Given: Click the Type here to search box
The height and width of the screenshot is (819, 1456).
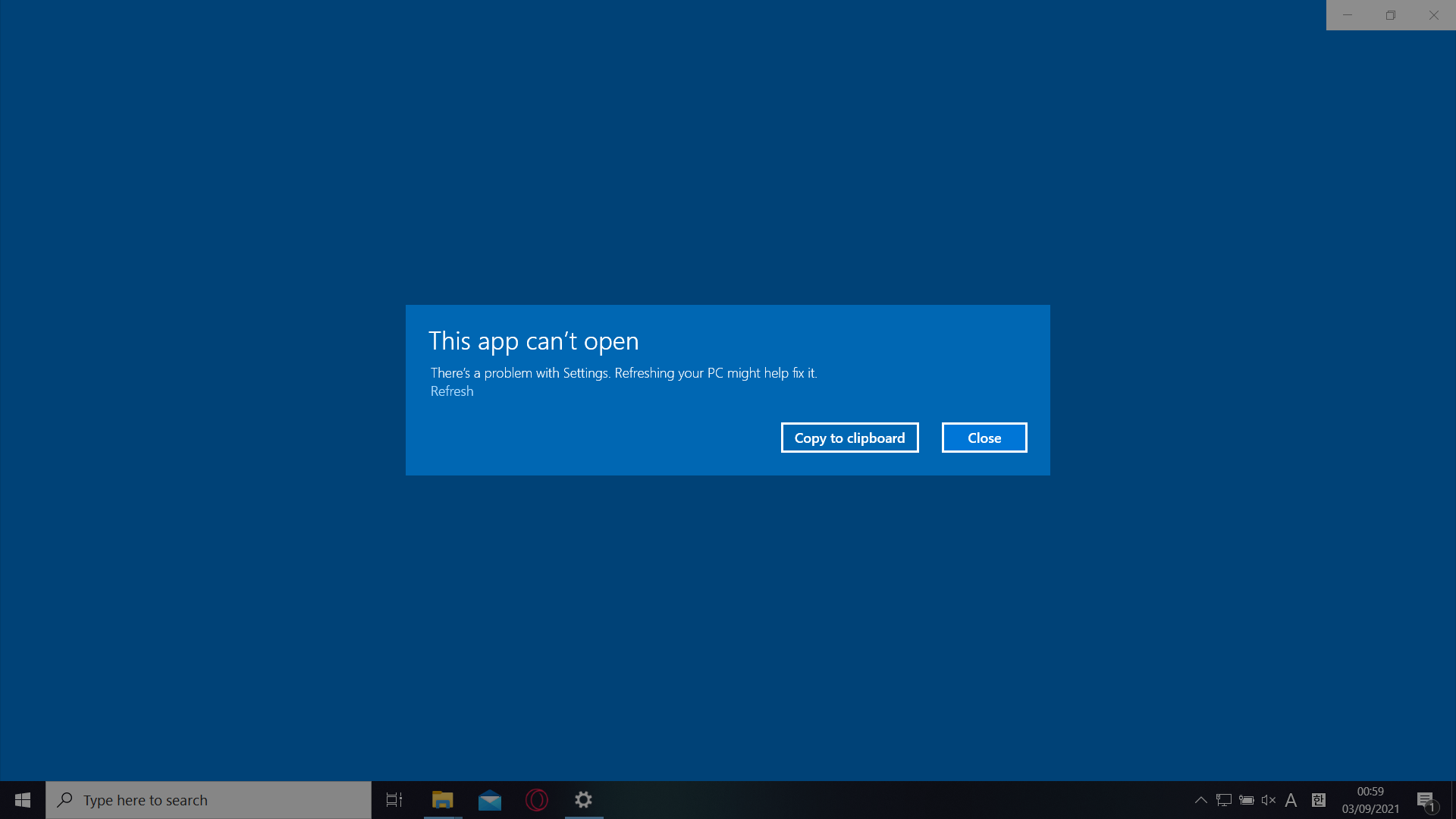Looking at the screenshot, I should 209,800.
